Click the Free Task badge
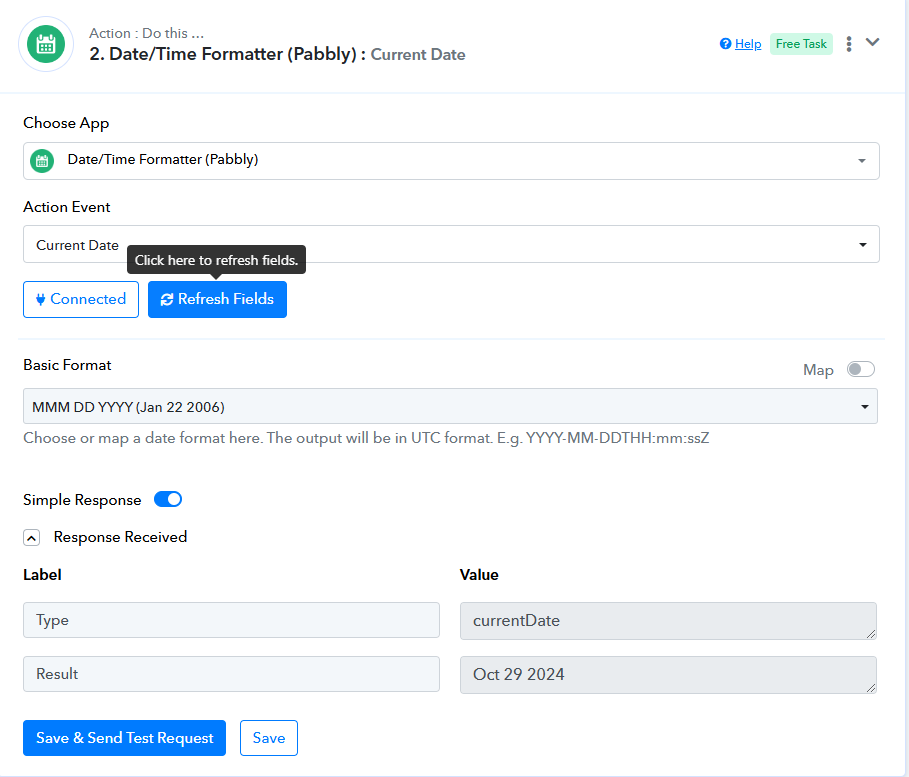This screenshot has width=909, height=777. pyautogui.click(x=801, y=44)
